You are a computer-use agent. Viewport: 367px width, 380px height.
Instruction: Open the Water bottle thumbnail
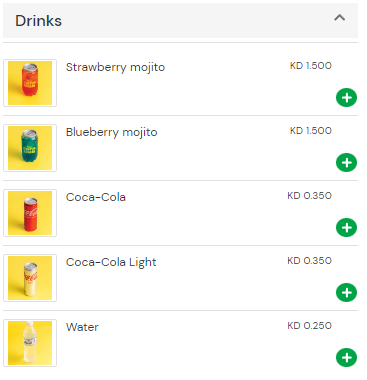[30, 343]
